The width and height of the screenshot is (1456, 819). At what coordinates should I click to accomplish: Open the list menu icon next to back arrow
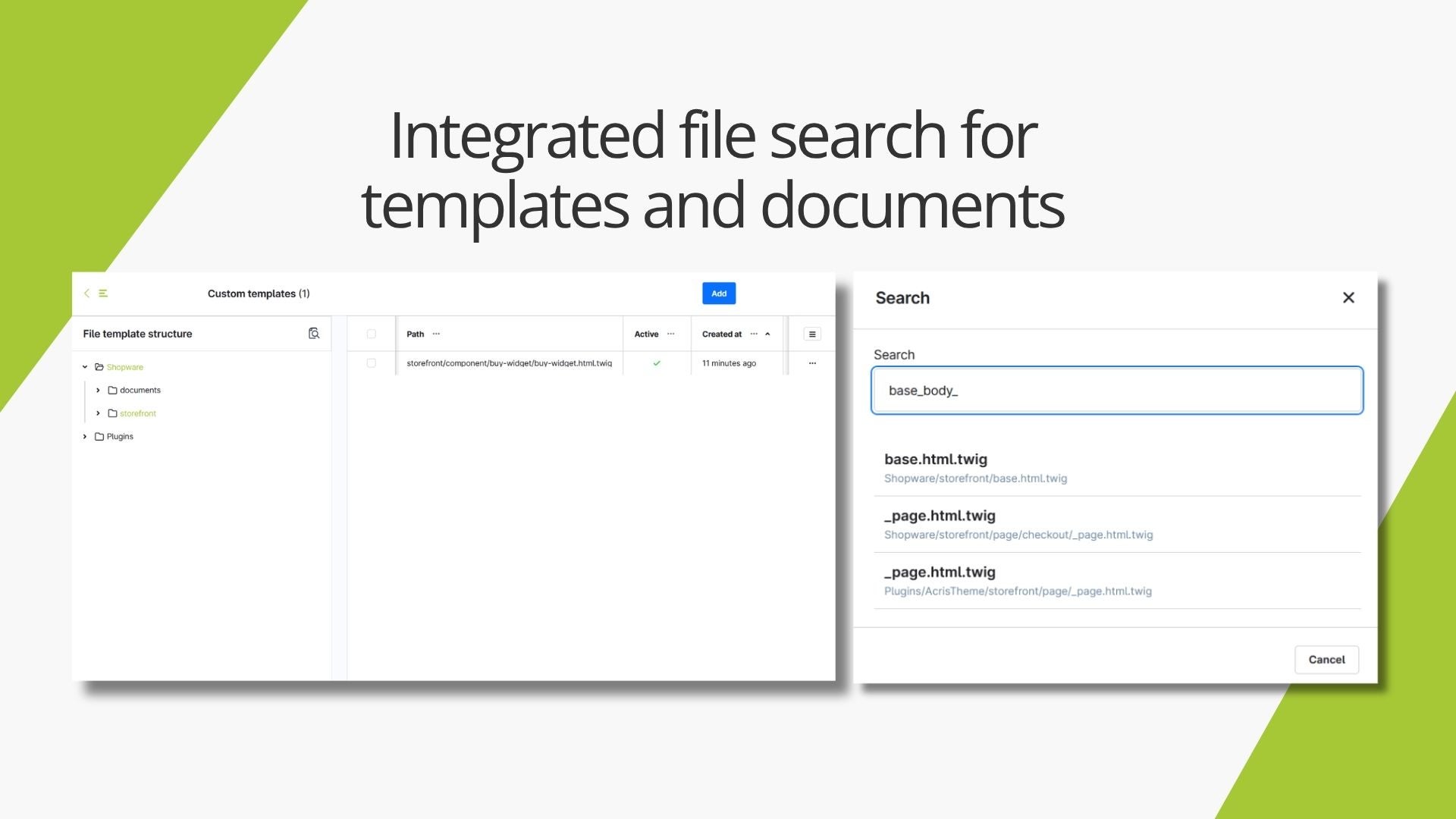[x=103, y=293]
